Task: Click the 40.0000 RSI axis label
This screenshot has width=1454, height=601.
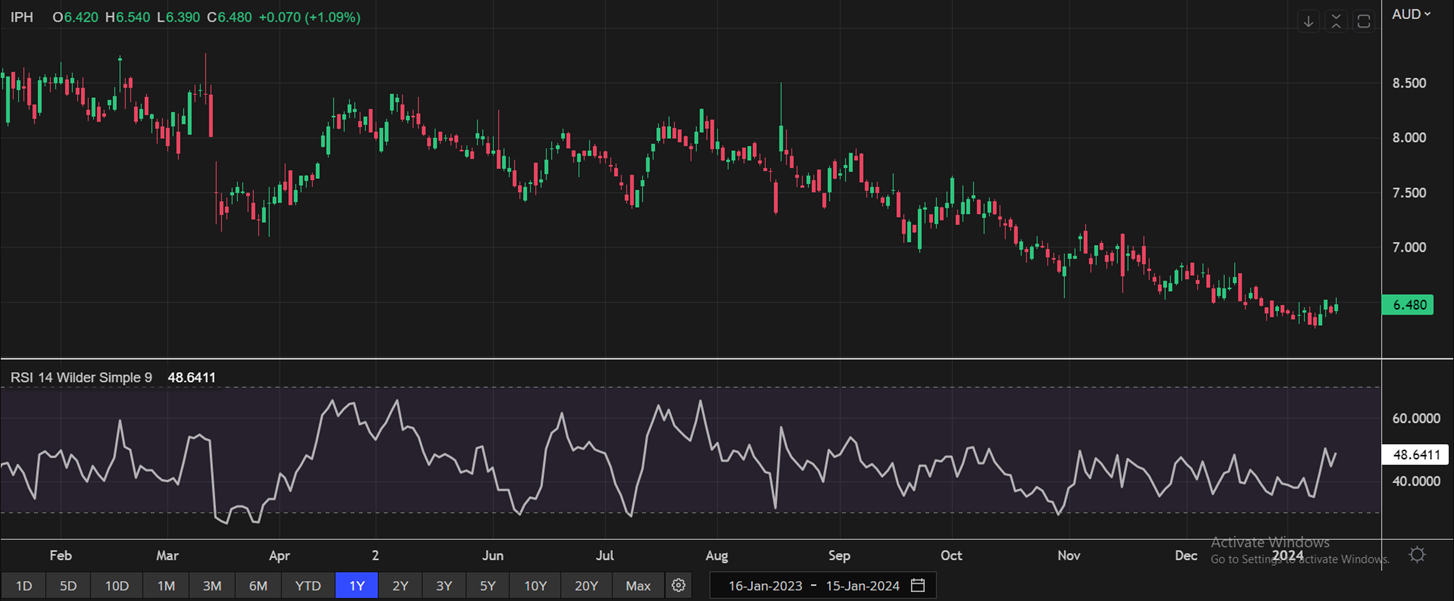Action: coord(1416,481)
